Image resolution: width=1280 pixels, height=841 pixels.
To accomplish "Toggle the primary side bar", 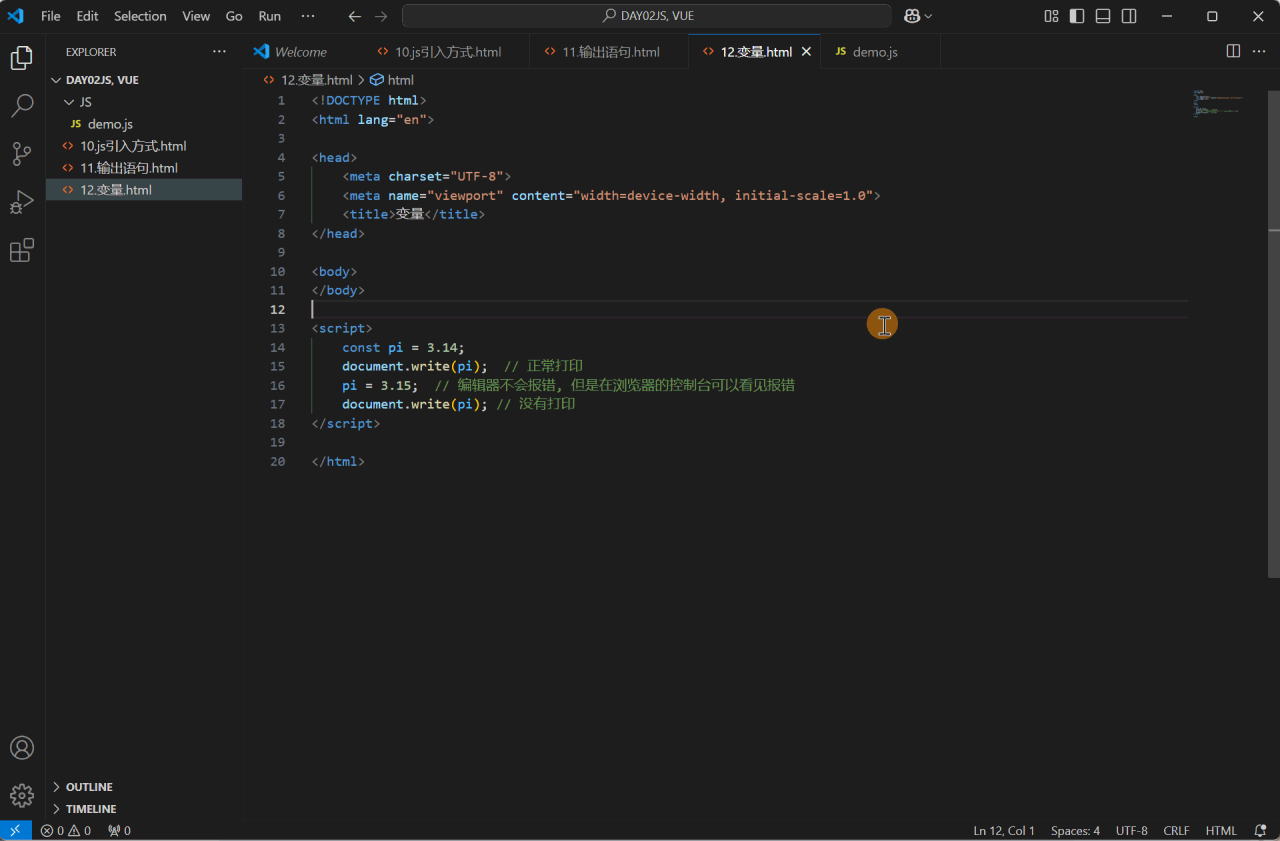I will pos(1077,16).
